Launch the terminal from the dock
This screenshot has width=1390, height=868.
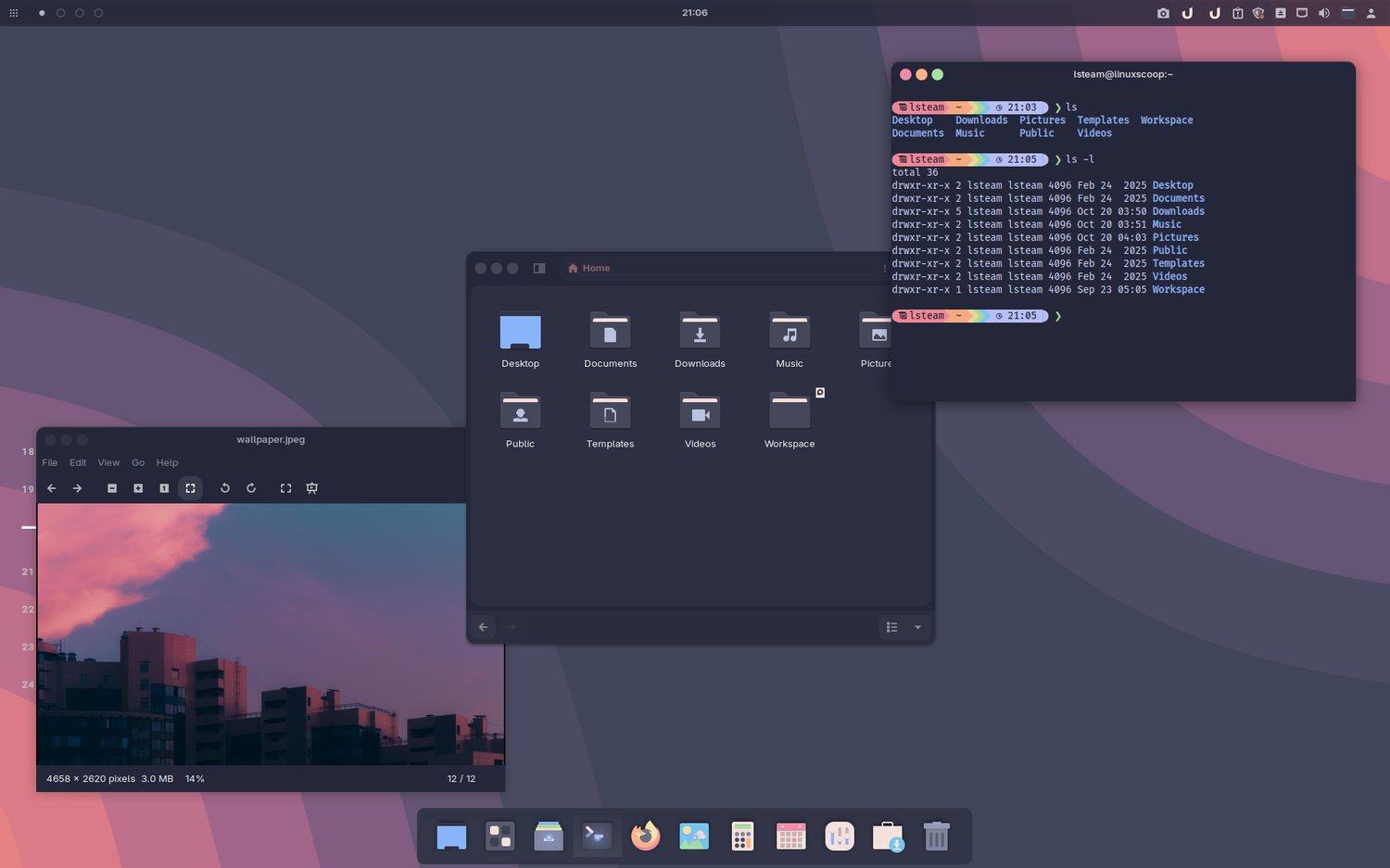(597, 837)
